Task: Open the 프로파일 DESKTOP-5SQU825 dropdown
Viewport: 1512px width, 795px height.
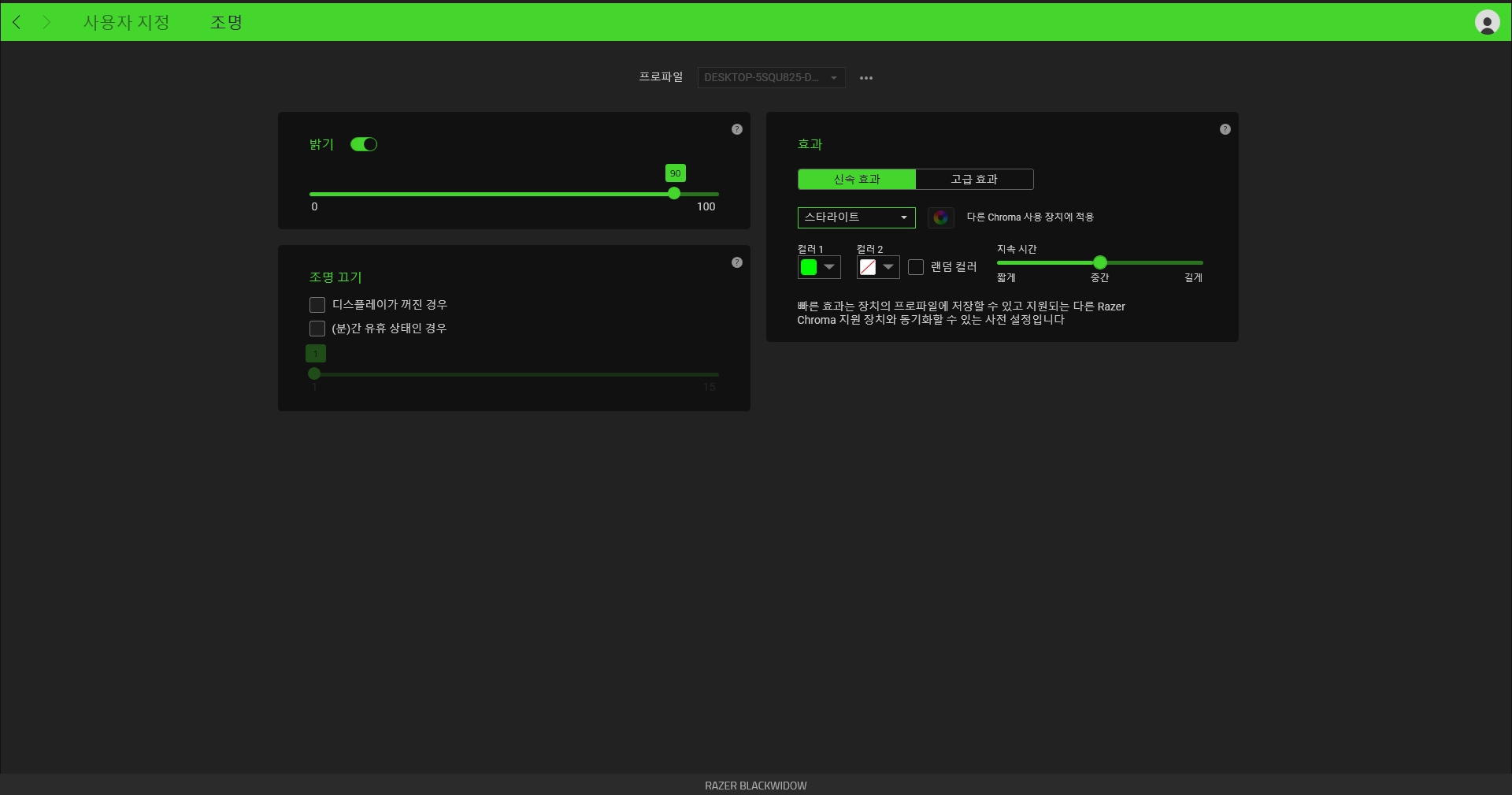Action: coord(771,77)
